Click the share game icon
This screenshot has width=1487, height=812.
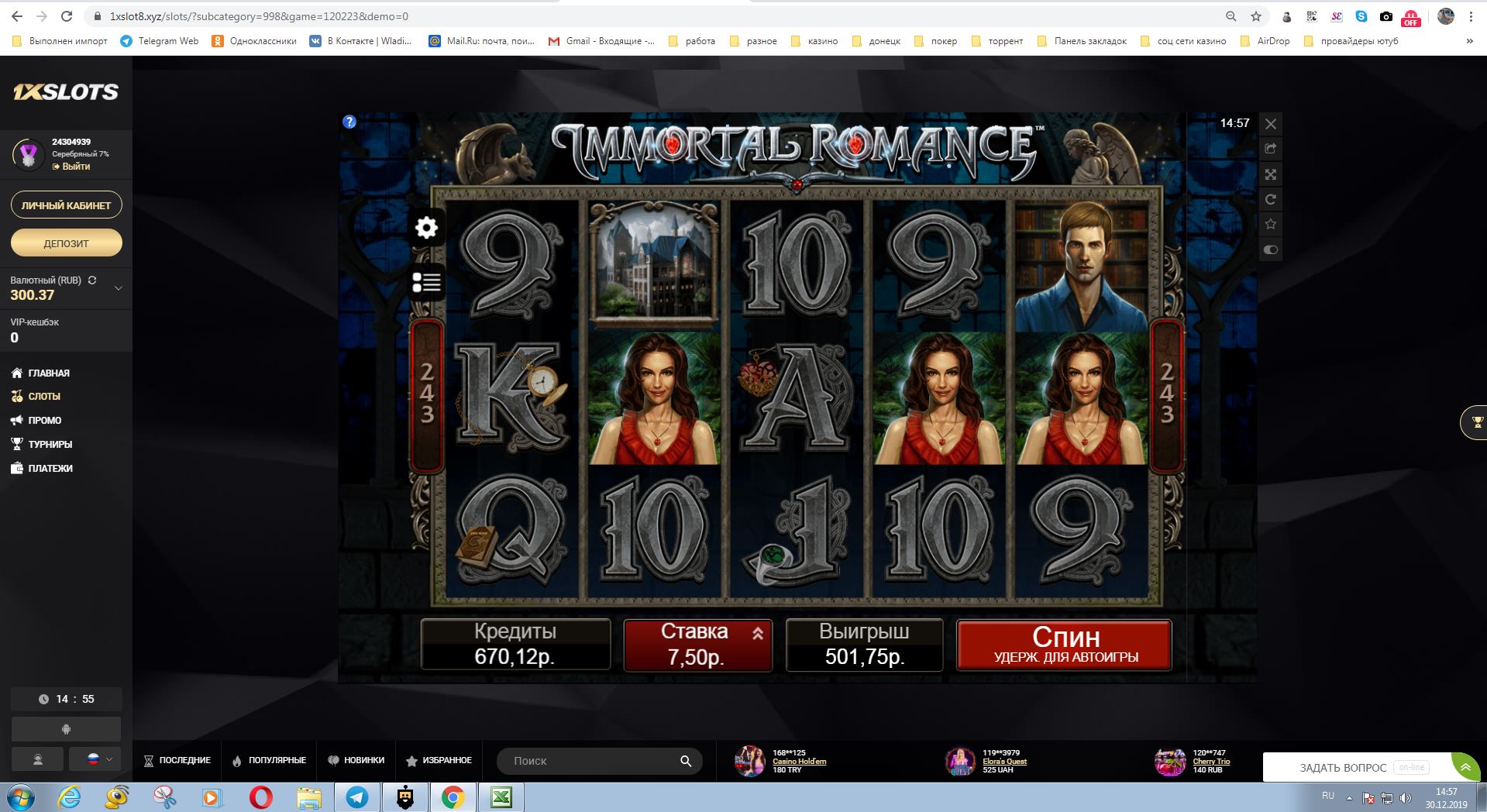click(1271, 149)
